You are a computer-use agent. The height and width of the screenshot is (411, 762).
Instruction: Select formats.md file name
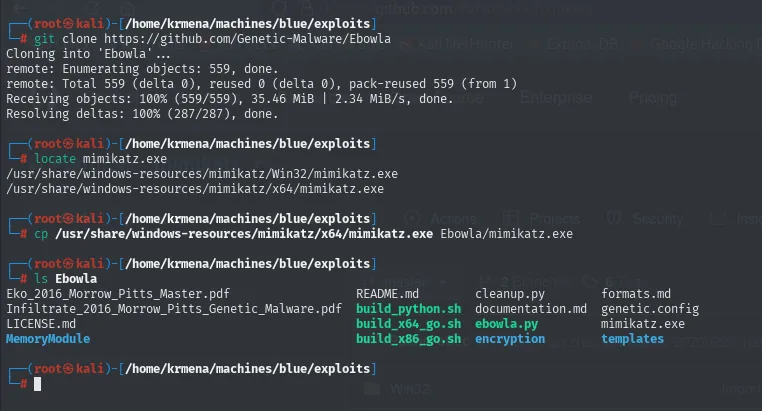click(636, 294)
